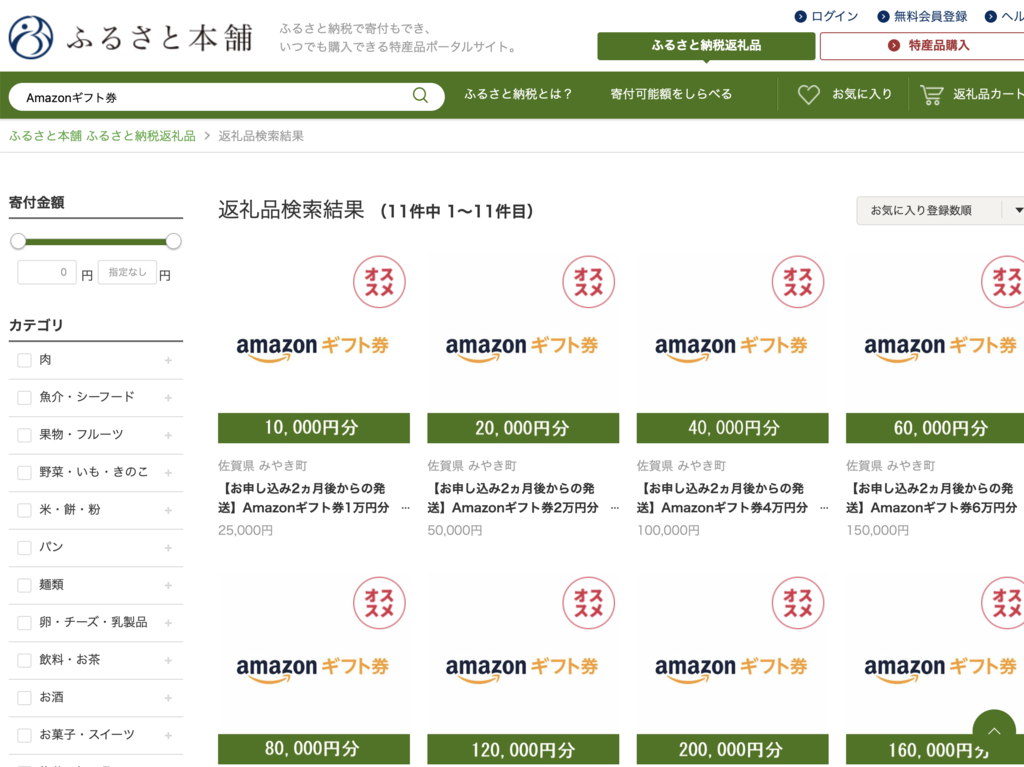
Task: Open the 40,000円分 Amazon gift thumbnail
Action: click(733, 347)
